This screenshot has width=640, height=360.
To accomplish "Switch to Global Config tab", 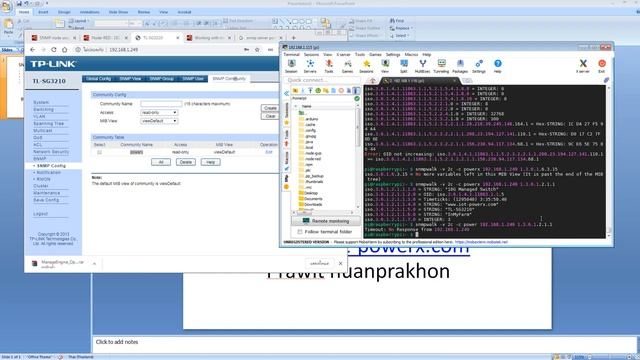I will [x=98, y=78].
